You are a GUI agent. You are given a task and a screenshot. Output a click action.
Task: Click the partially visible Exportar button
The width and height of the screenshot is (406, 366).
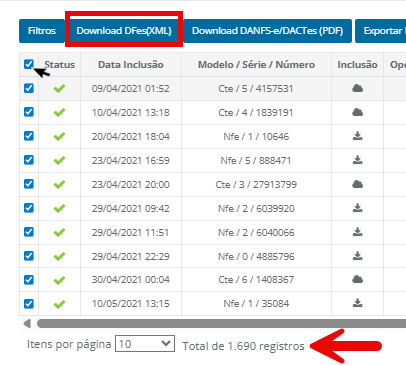point(381,31)
